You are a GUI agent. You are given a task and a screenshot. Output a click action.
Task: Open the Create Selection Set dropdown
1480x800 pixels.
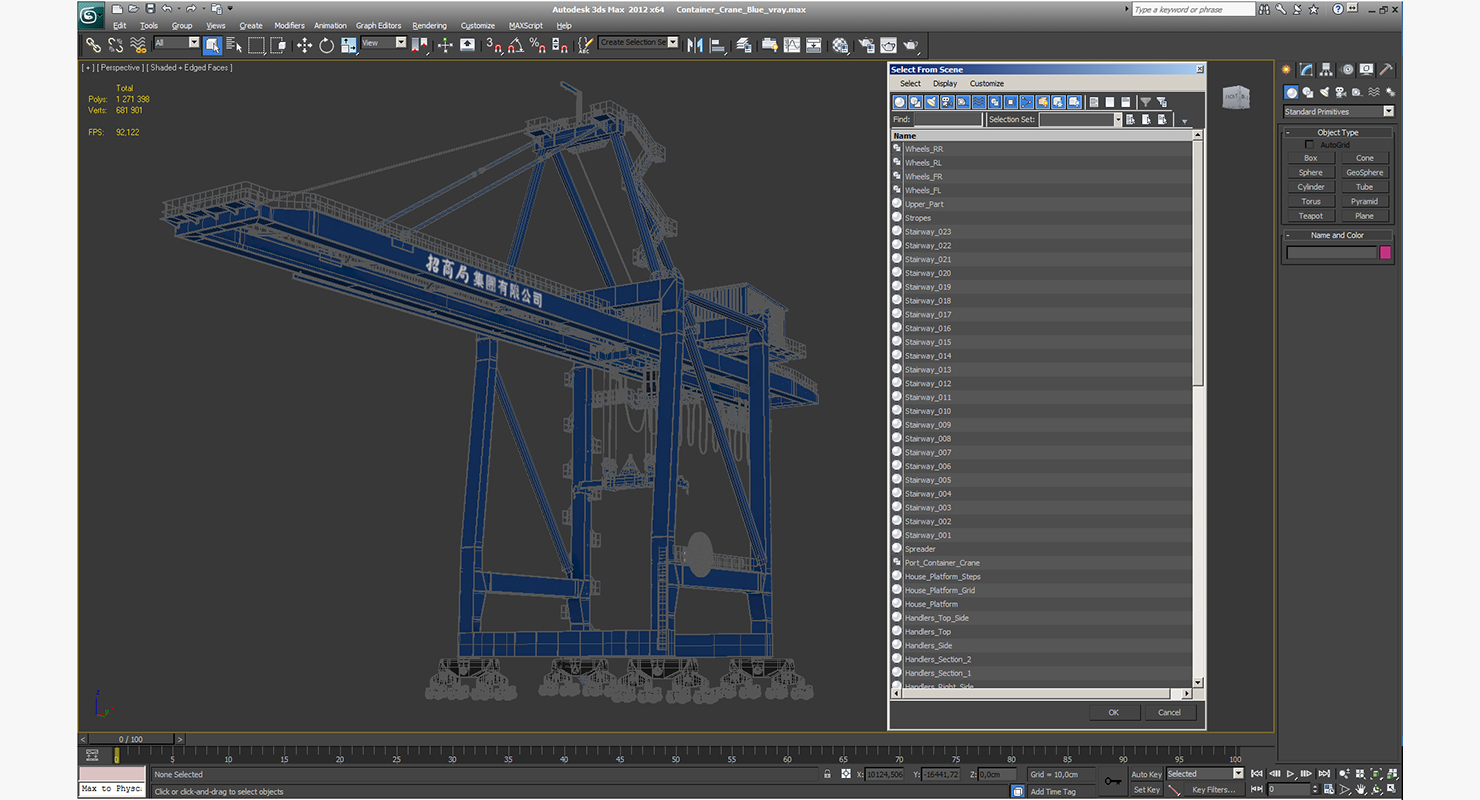coord(639,43)
